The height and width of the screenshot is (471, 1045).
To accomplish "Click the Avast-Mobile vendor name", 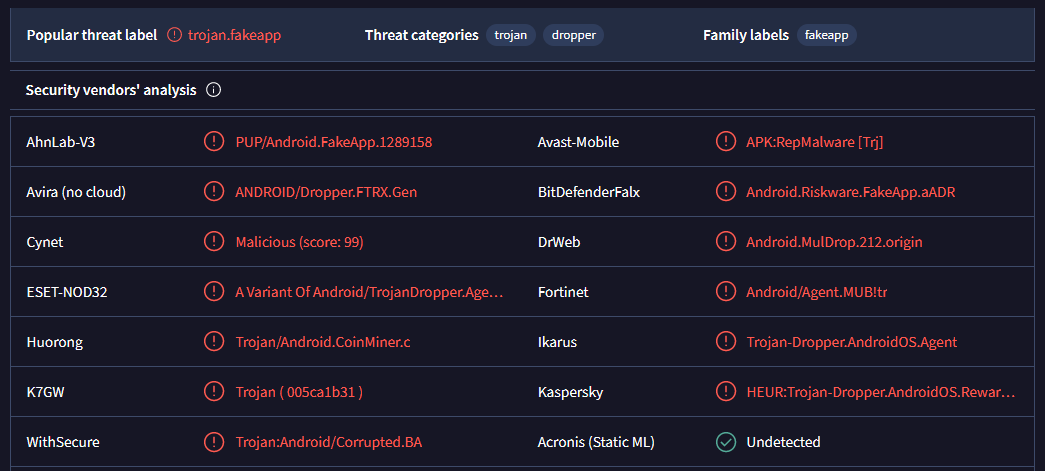I will click(578, 142).
